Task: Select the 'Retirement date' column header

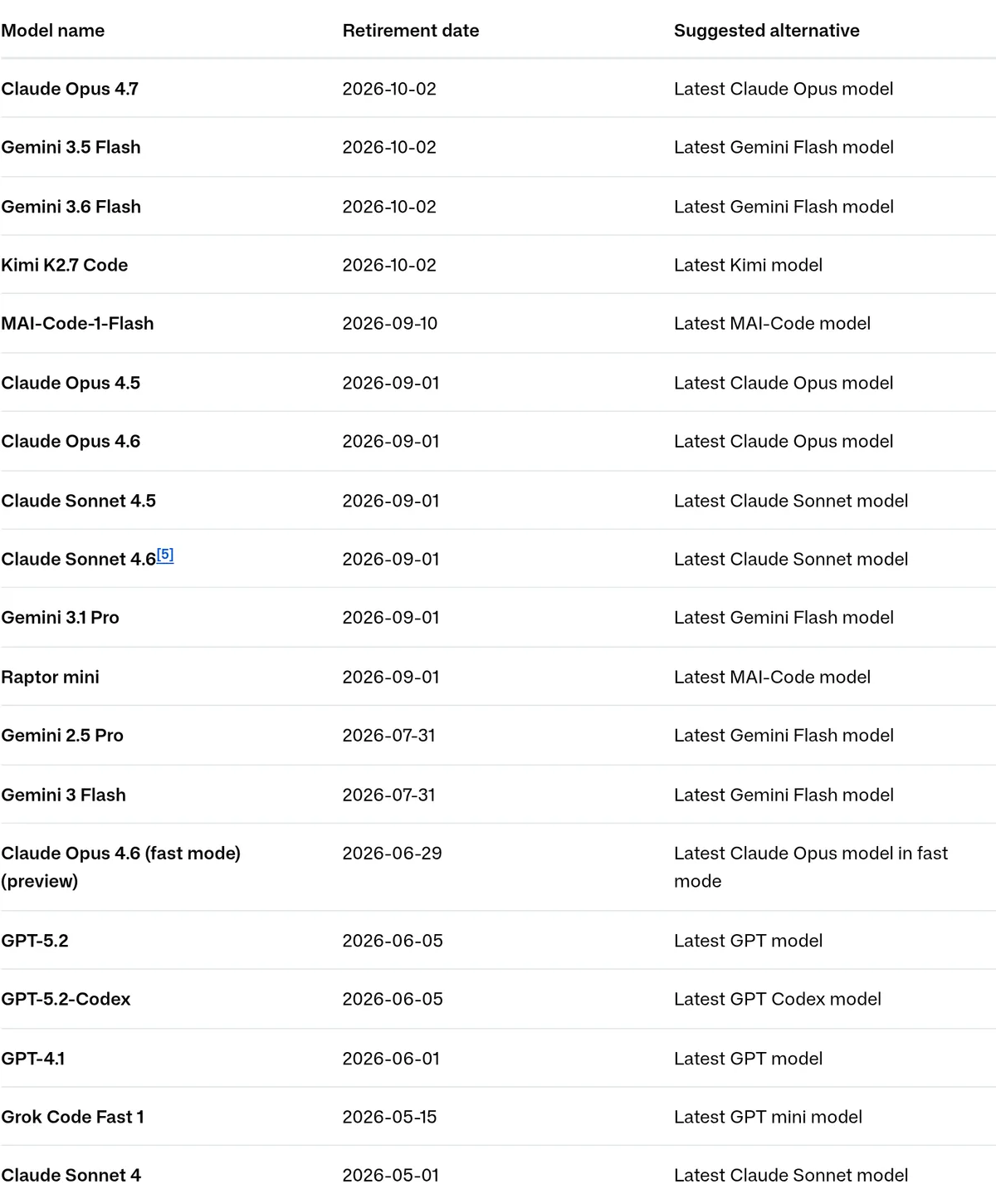Action: tap(411, 31)
